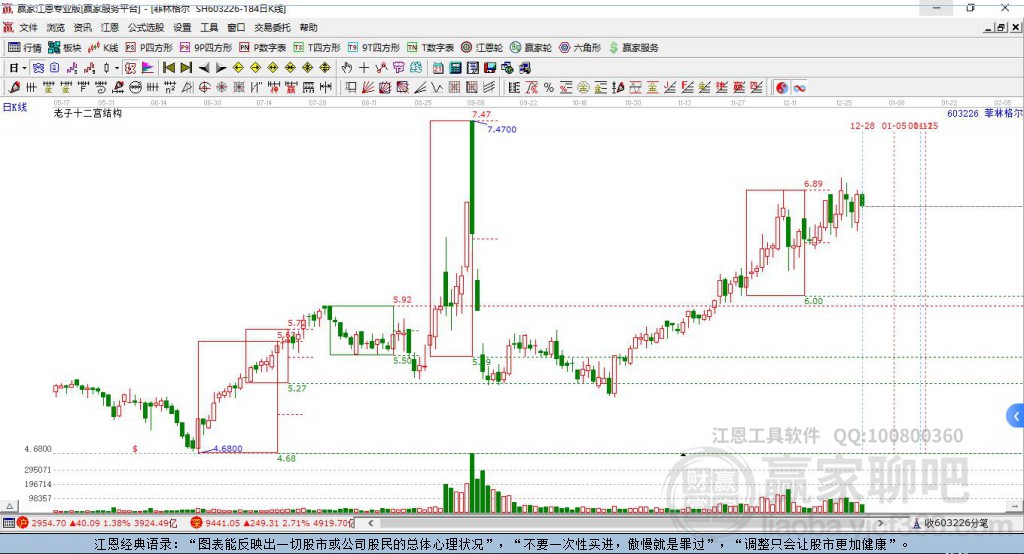The height and width of the screenshot is (554, 1024).
Task: Open the 帮助 menu
Action: 308,27
